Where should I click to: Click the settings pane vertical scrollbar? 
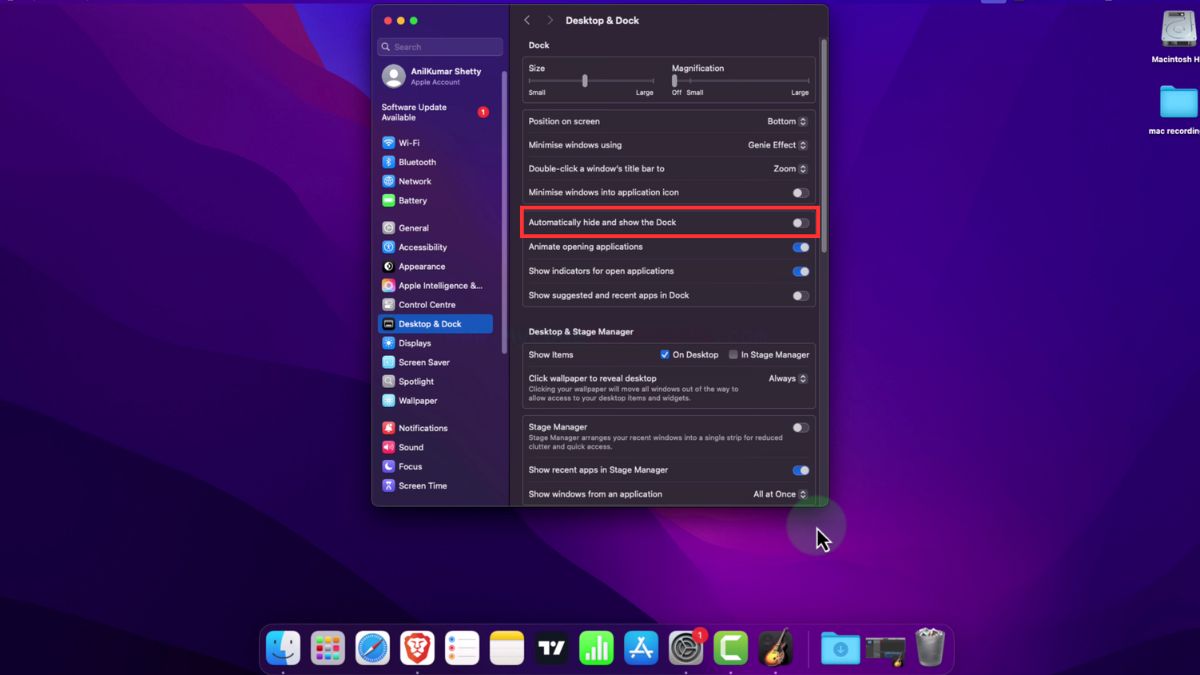click(x=824, y=145)
